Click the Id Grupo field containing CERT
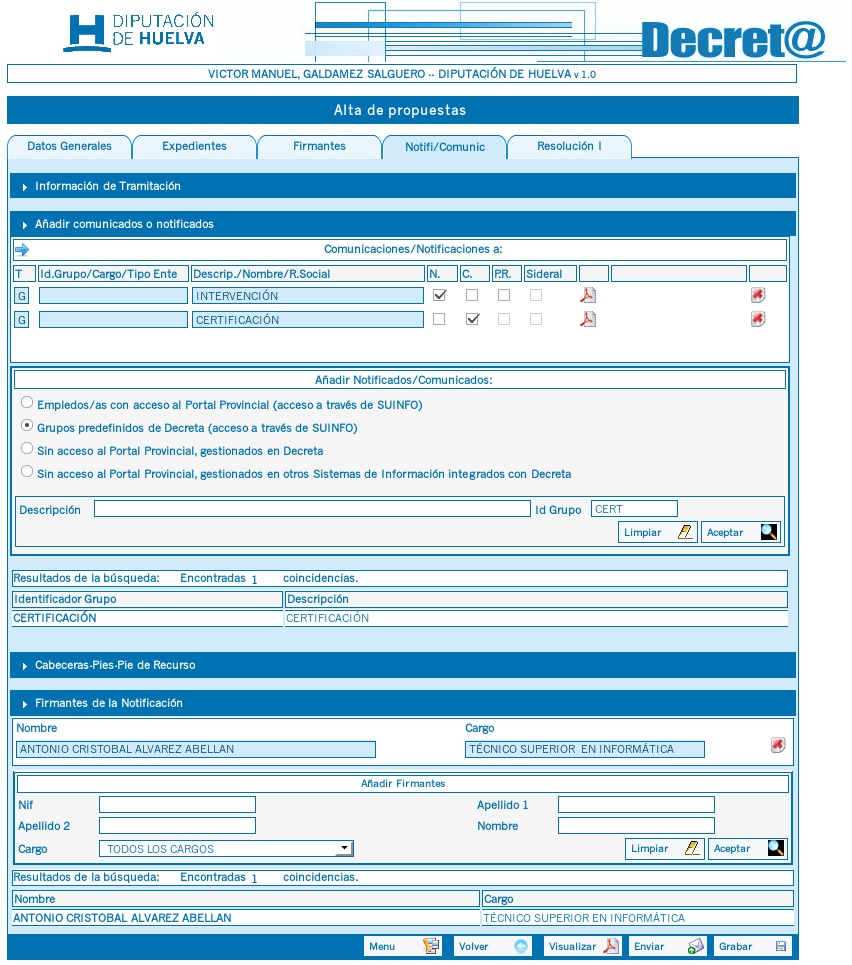The width and height of the screenshot is (852, 965). [634, 509]
